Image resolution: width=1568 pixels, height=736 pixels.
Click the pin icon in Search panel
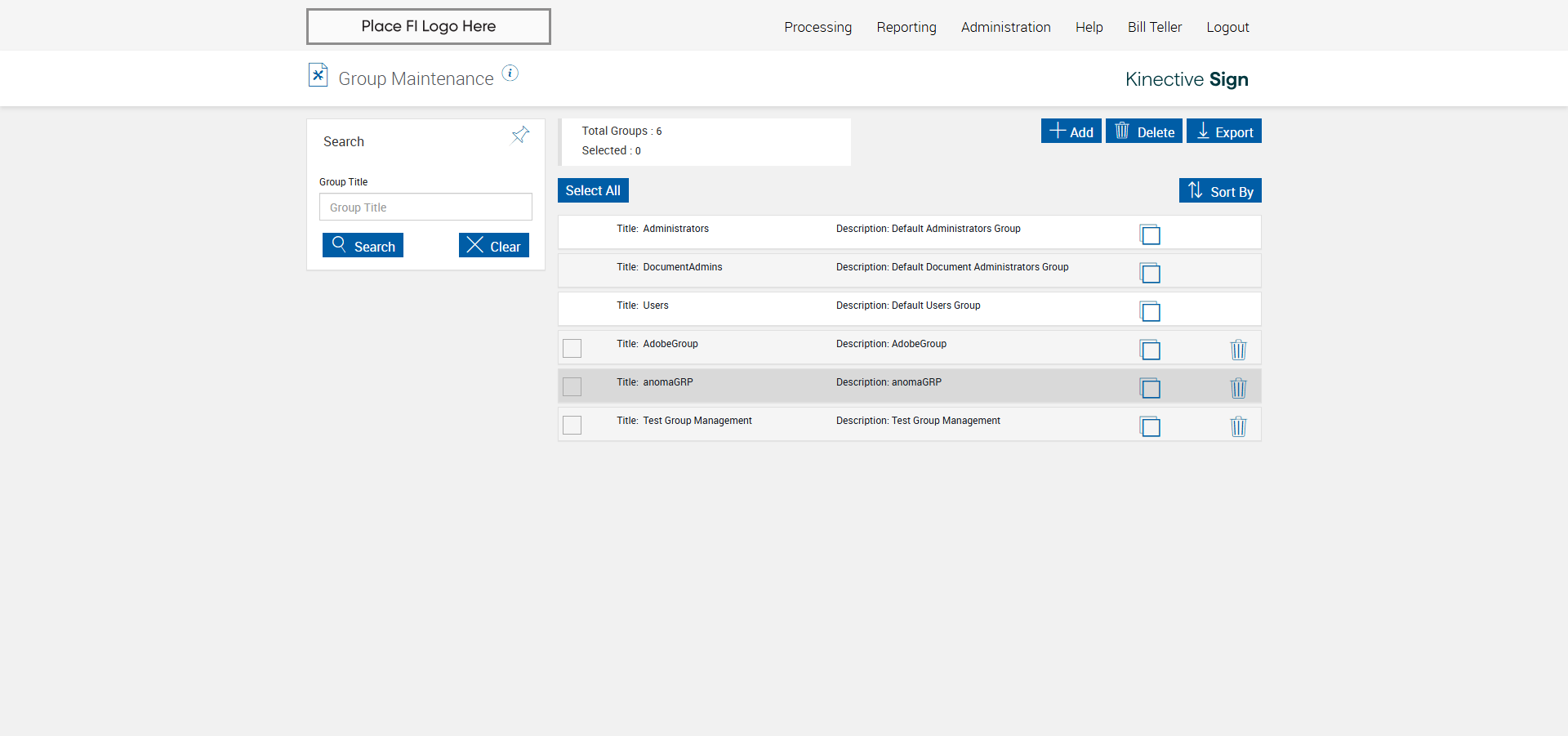[520, 135]
